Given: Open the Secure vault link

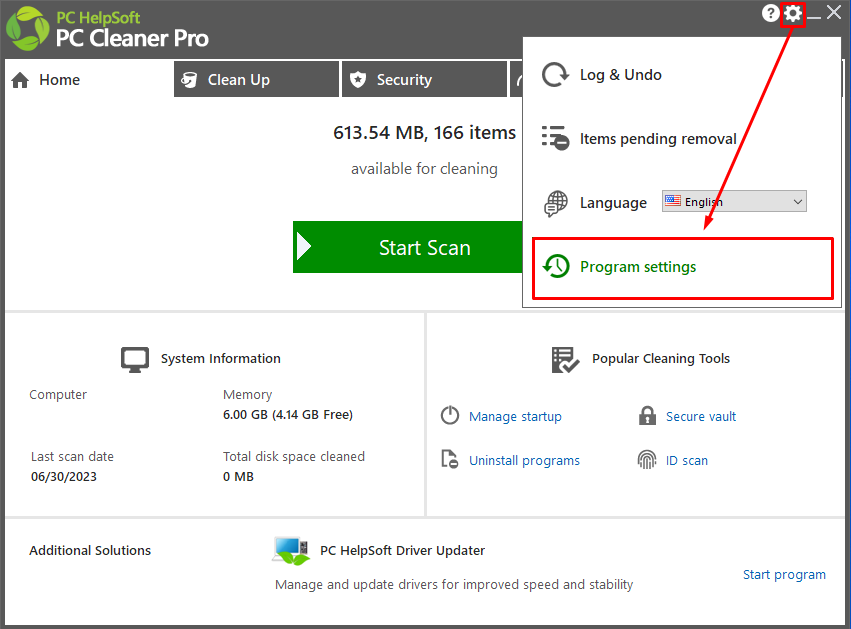Looking at the screenshot, I should tap(701, 416).
